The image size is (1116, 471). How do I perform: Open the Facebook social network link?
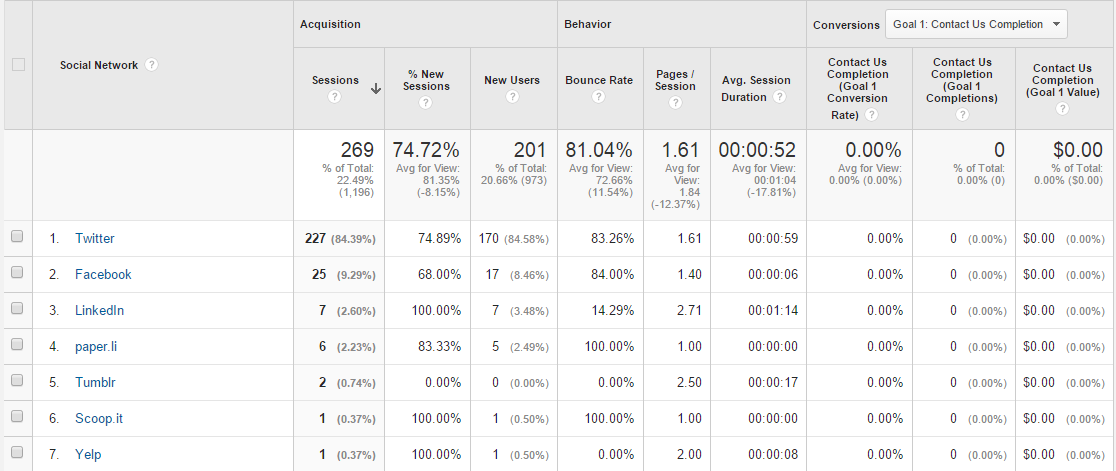[103, 274]
